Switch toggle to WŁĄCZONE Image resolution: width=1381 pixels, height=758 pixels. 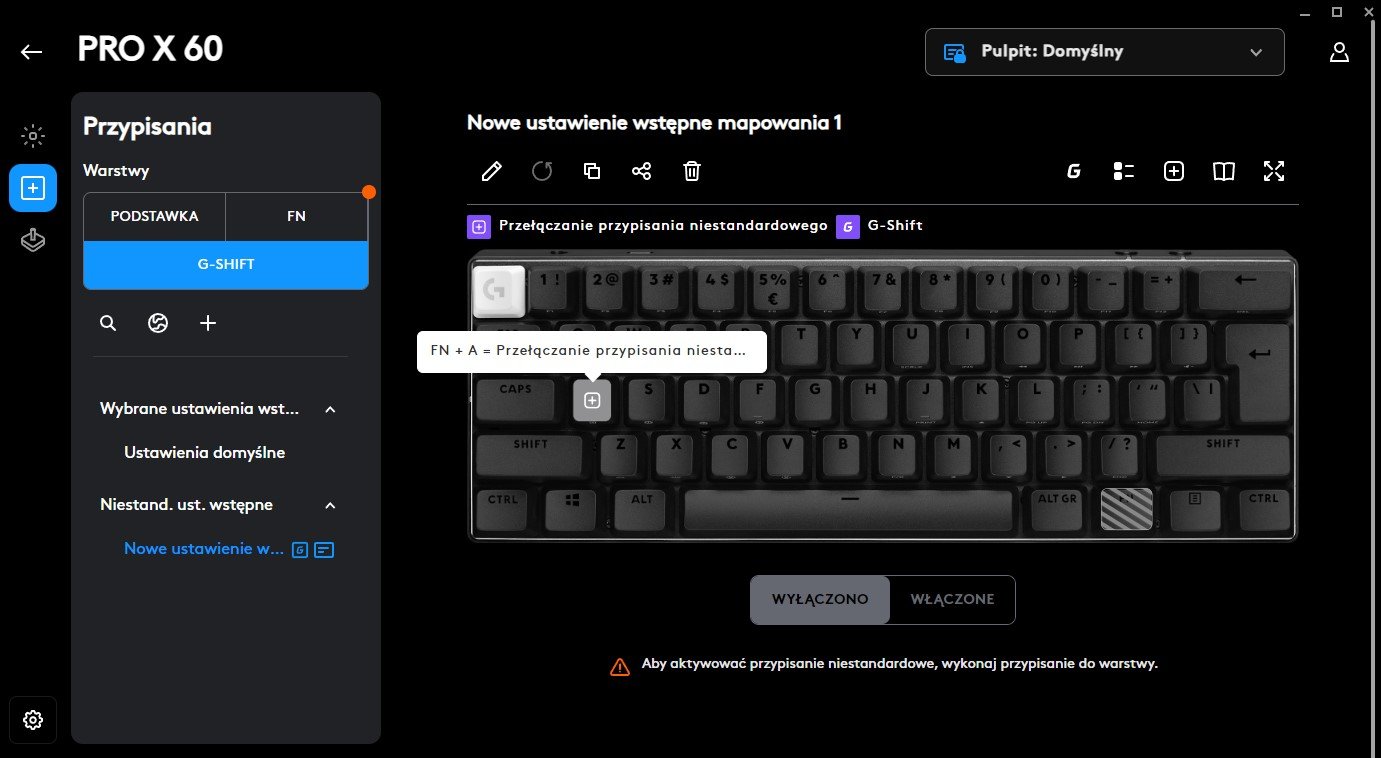[952, 600]
